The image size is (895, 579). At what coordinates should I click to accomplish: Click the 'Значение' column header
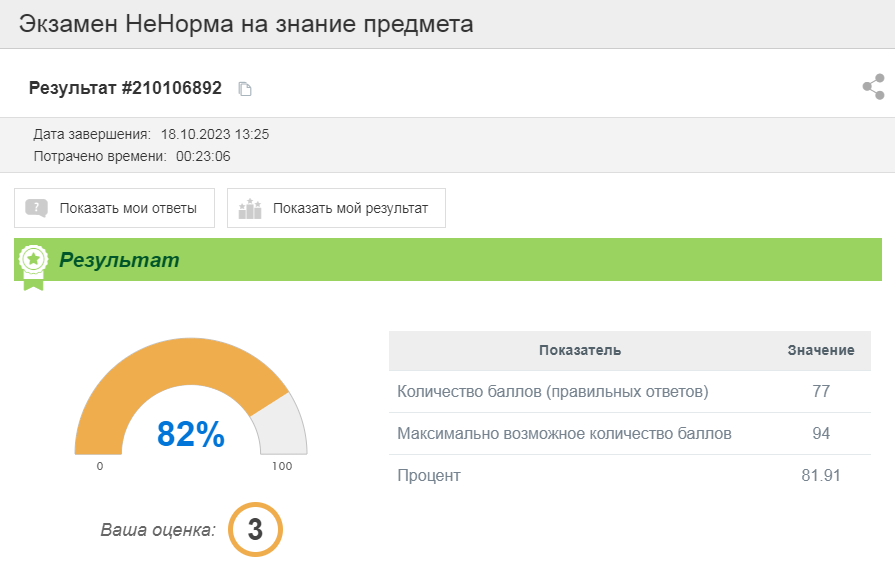click(820, 350)
